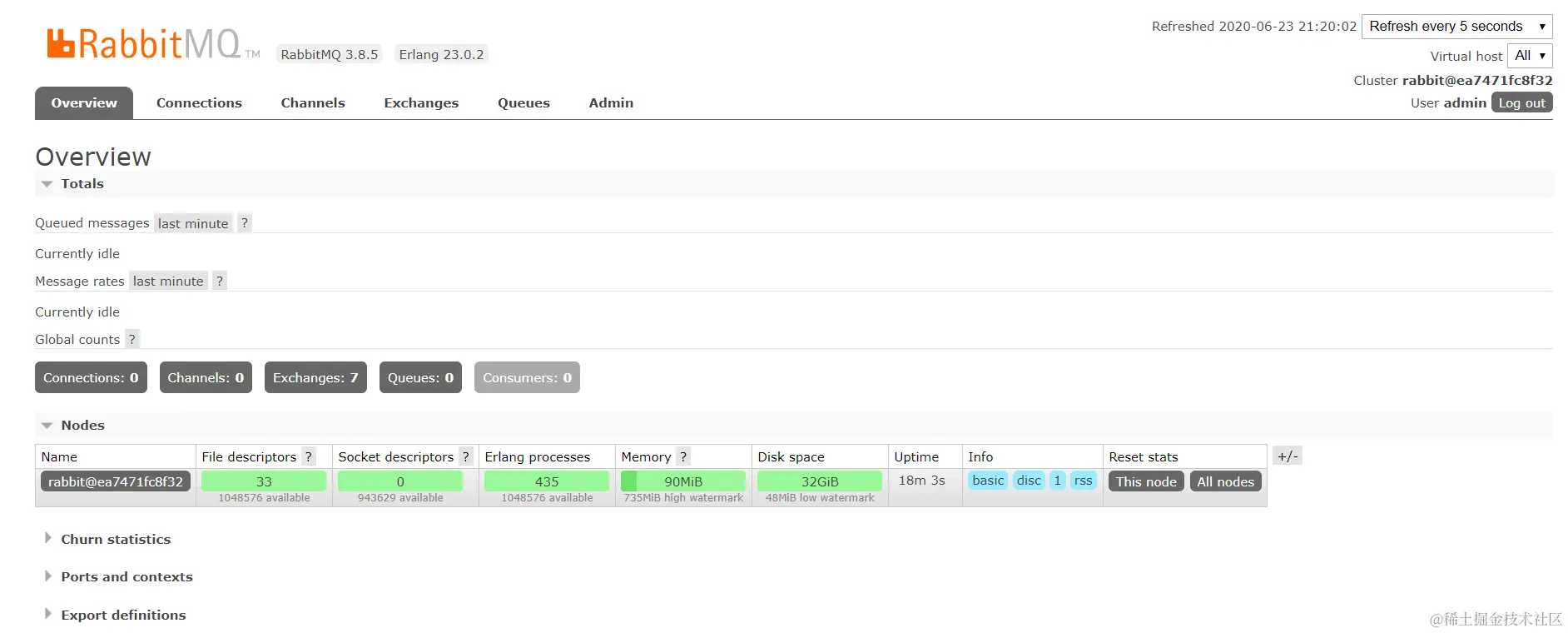Viewport: 1568px width, 633px height.
Task: Click the Uptime value 18m 3s
Action: click(x=921, y=481)
